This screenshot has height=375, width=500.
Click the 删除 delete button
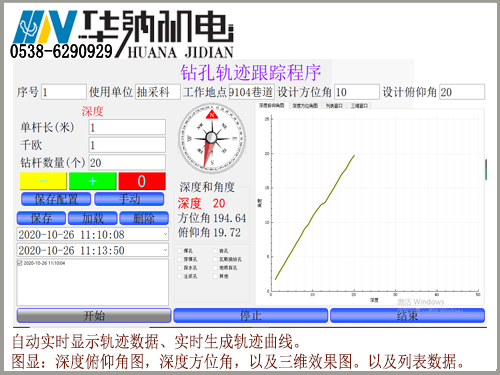[x=144, y=218]
